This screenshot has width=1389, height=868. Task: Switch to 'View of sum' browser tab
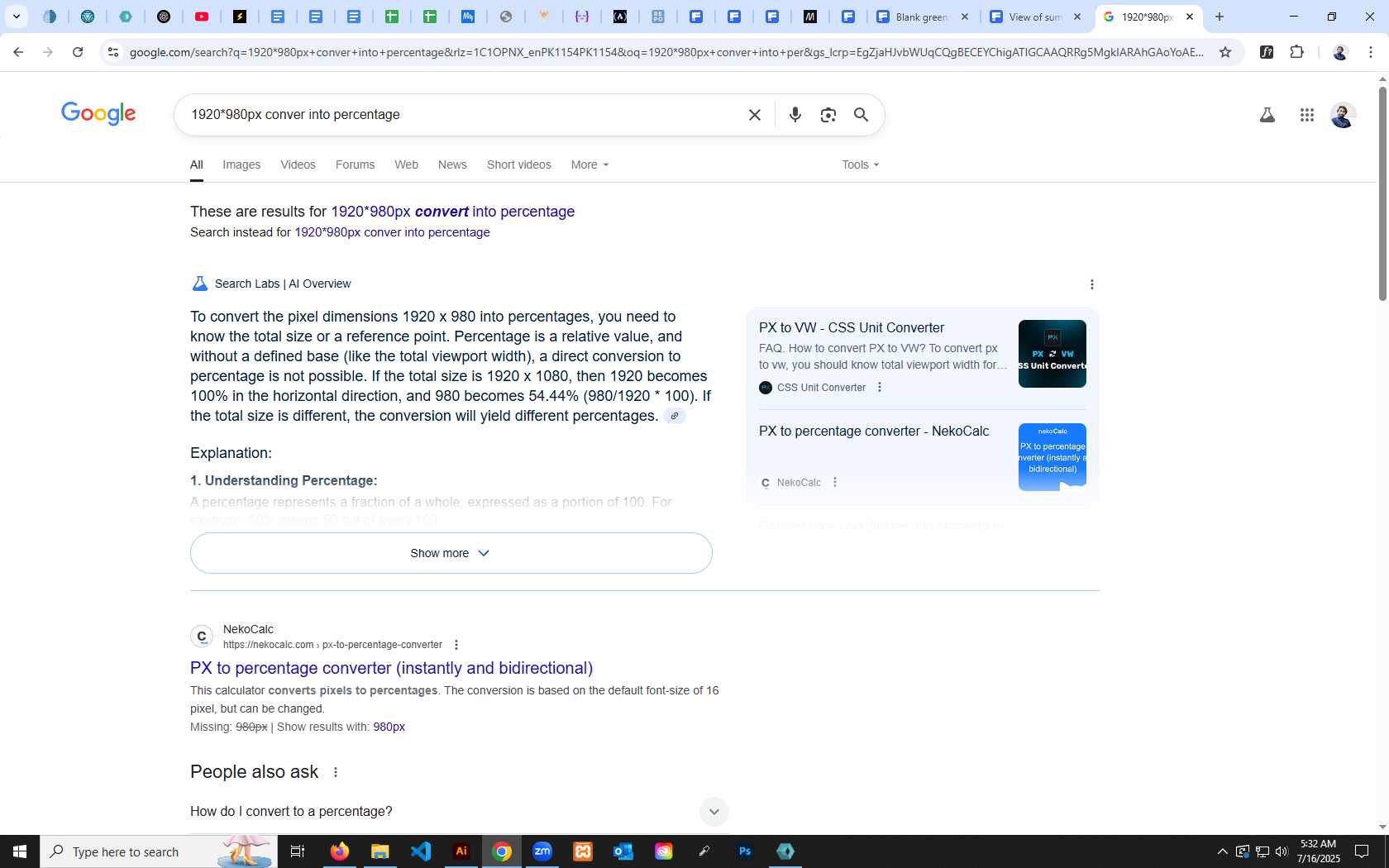pos(1036,17)
